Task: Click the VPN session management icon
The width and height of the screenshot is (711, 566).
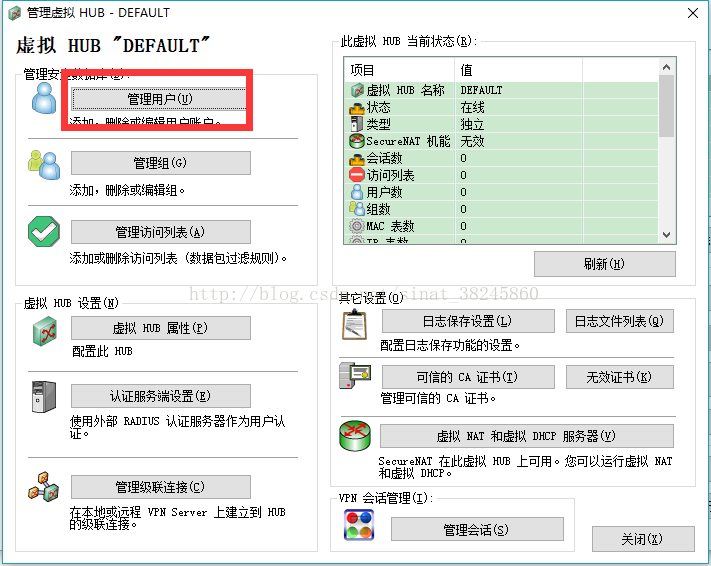Action: tap(358, 526)
